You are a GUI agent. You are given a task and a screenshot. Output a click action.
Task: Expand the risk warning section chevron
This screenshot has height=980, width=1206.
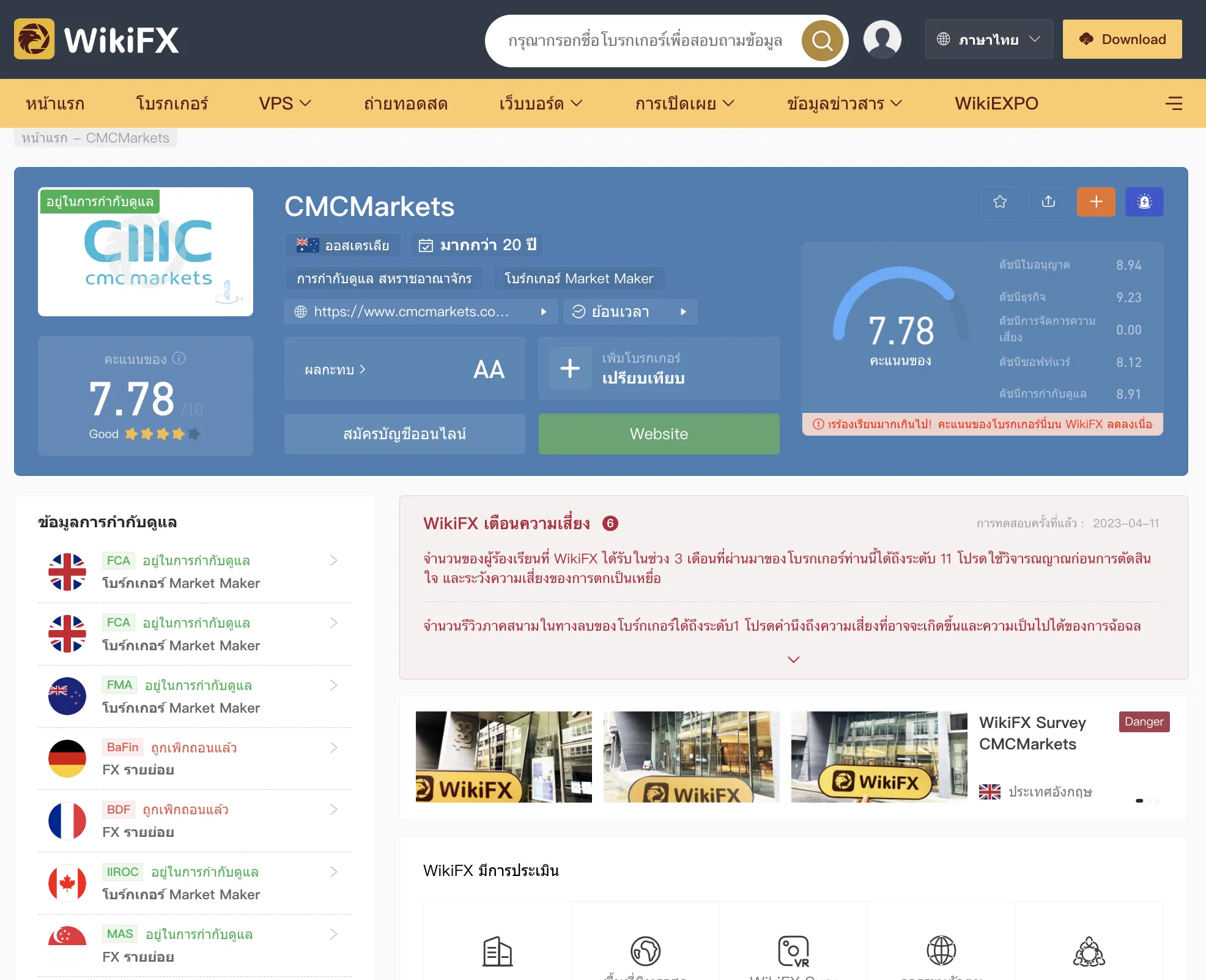tap(793, 659)
